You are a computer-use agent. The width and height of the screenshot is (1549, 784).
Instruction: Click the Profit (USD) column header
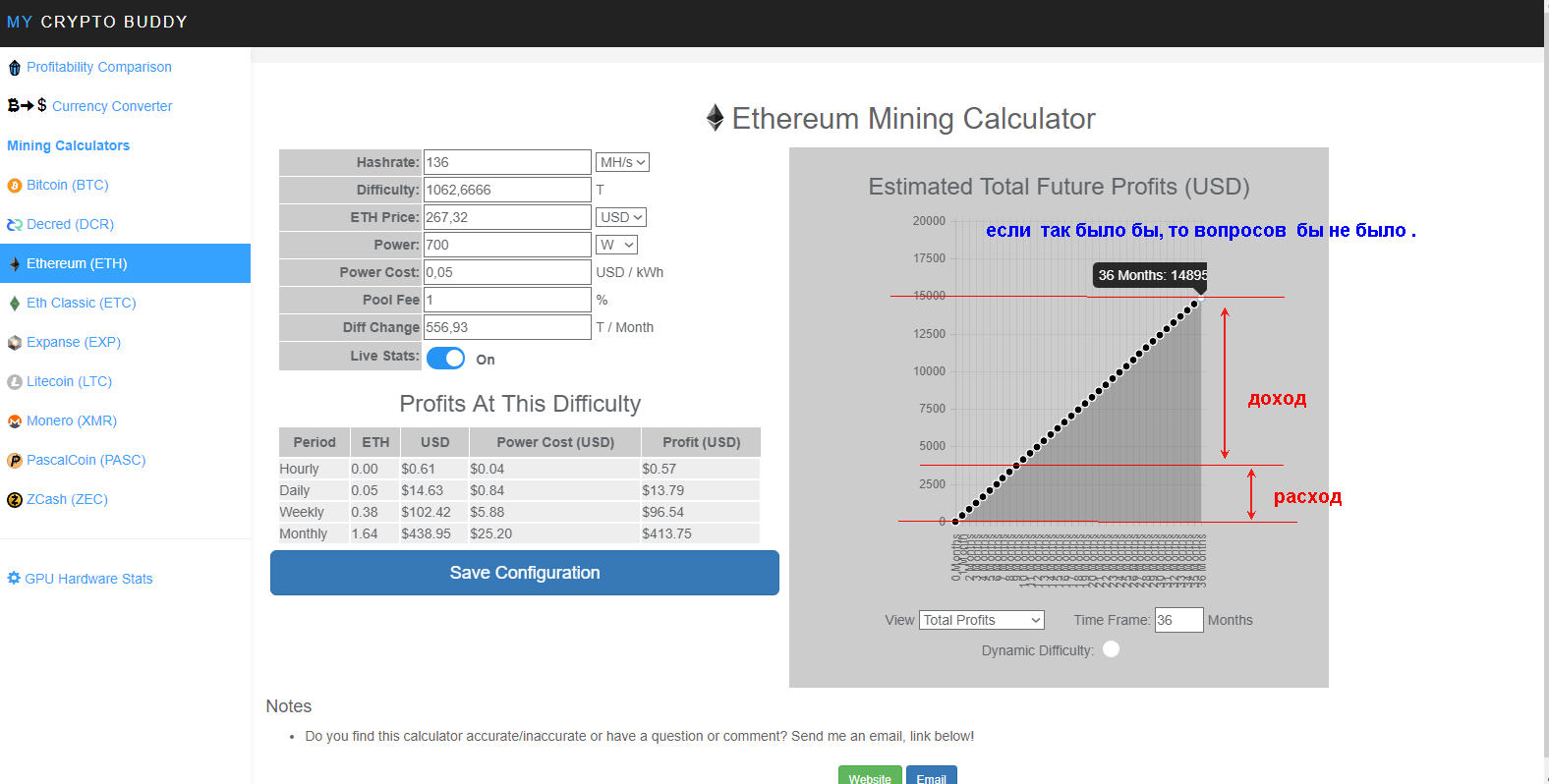(702, 442)
